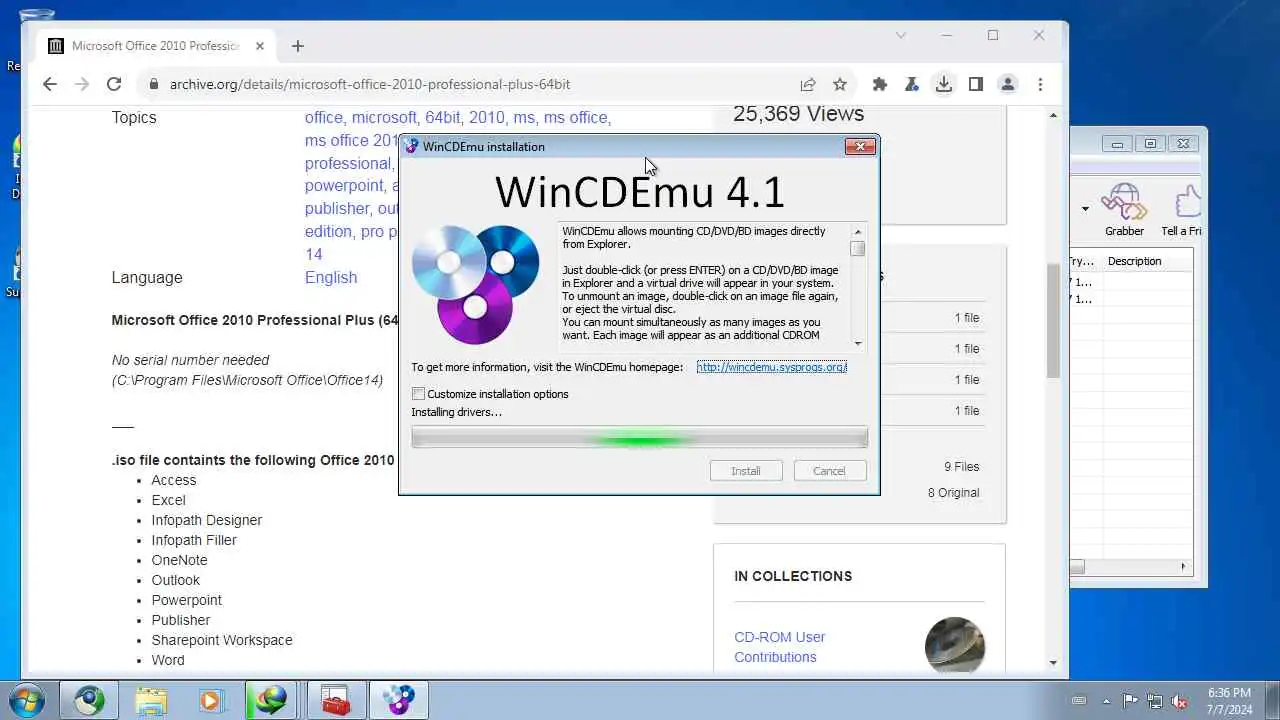Toggle the Chrome side panel icon
The height and width of the screenshot is (720, 1280).
point(976,84)
